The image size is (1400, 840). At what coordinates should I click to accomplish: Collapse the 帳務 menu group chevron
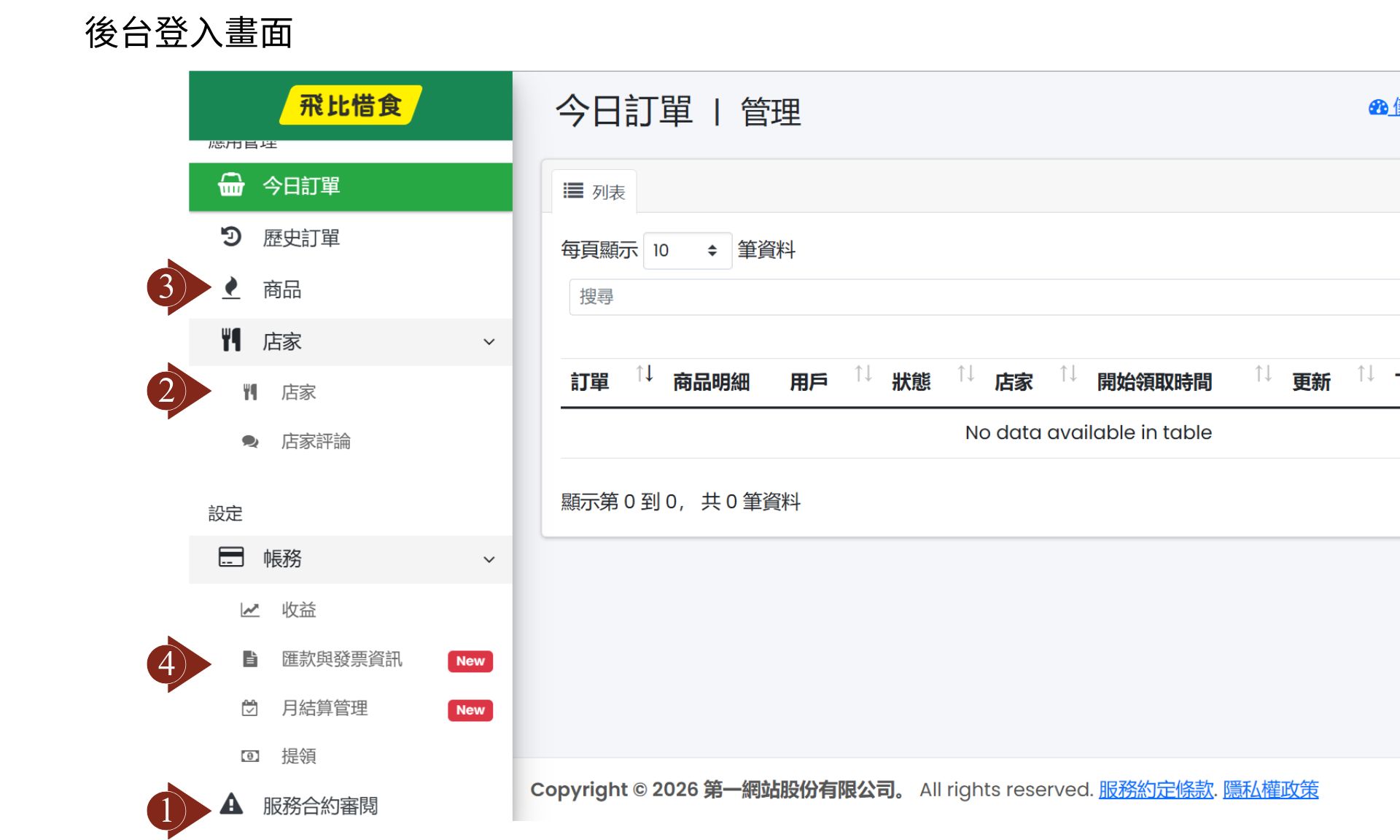click(489, 560)
